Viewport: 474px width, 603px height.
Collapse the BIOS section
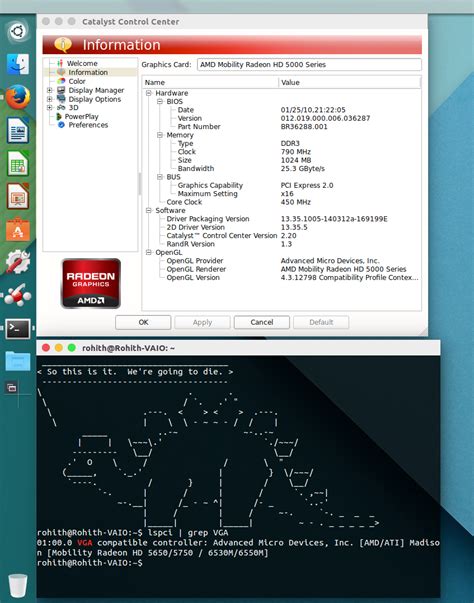(x=160, y=102)
